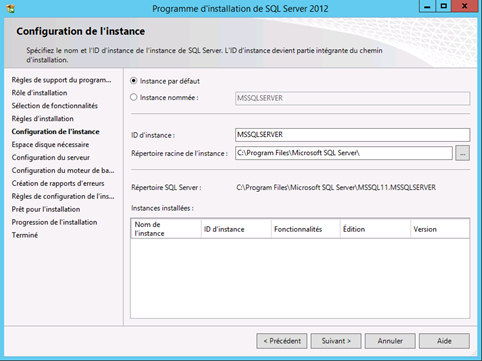Image resolution: width=482 pixels, height=361 pixels.
Task: Select Sélection de fonctionnalités step
Action: coord(55,106)
